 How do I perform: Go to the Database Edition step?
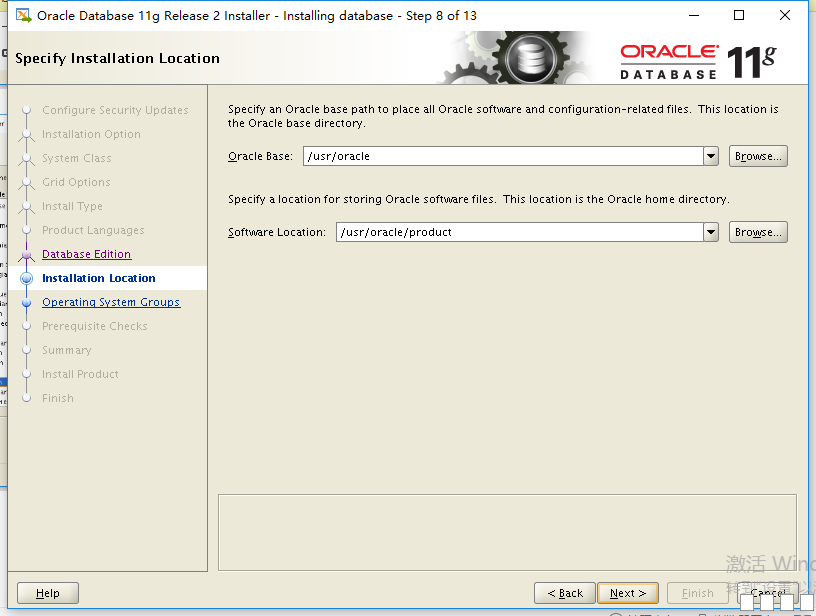tap(86, 255)
